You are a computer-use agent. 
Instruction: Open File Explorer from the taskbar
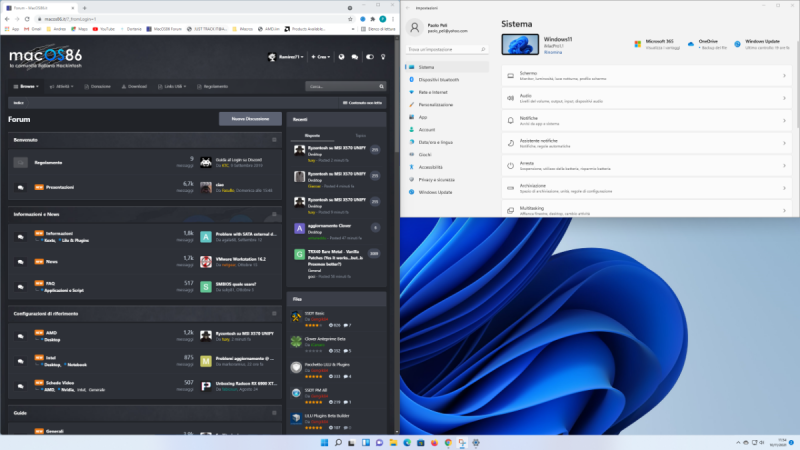coord(393,443)
